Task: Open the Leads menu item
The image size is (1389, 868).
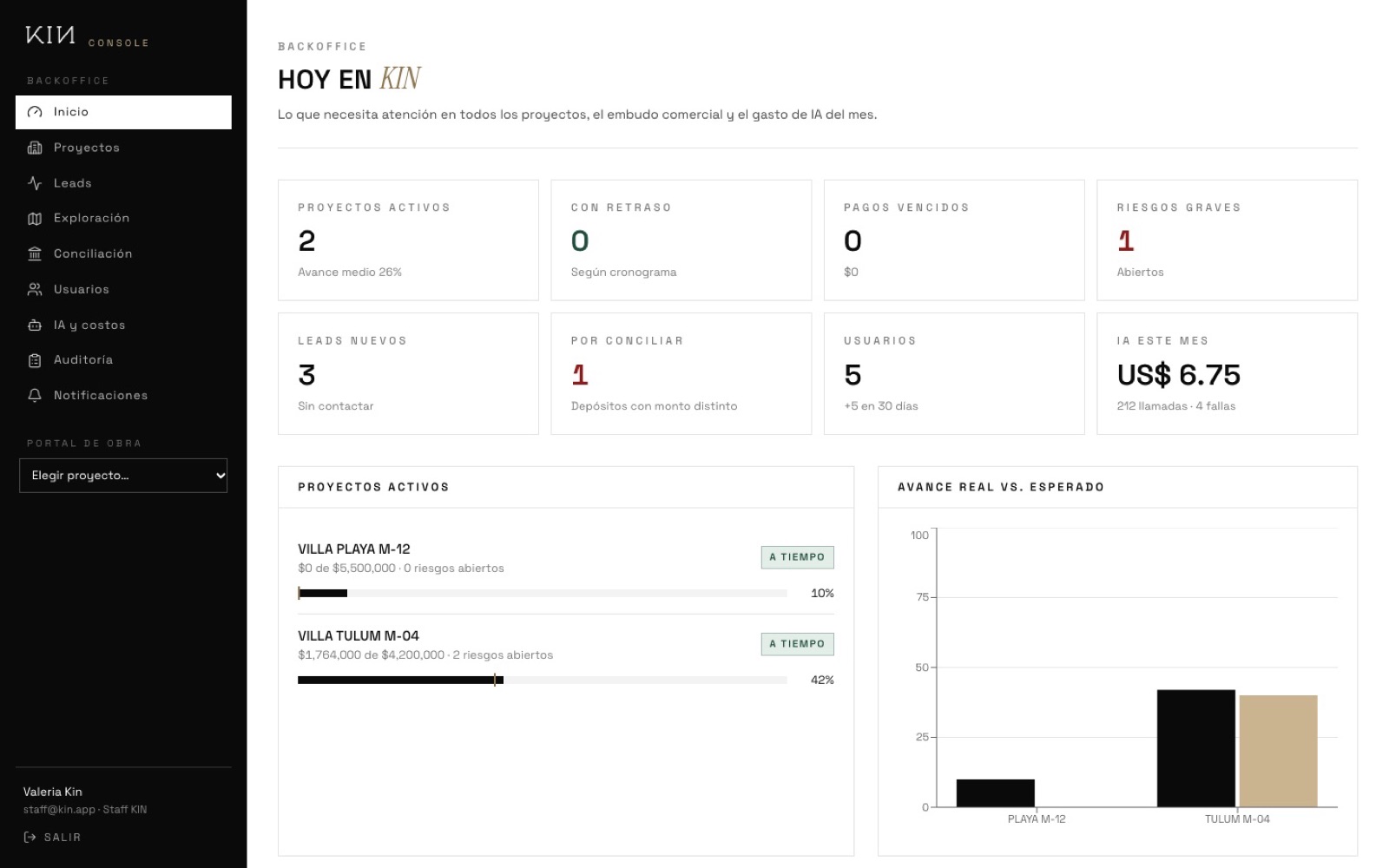Action: tap(123, 183)
